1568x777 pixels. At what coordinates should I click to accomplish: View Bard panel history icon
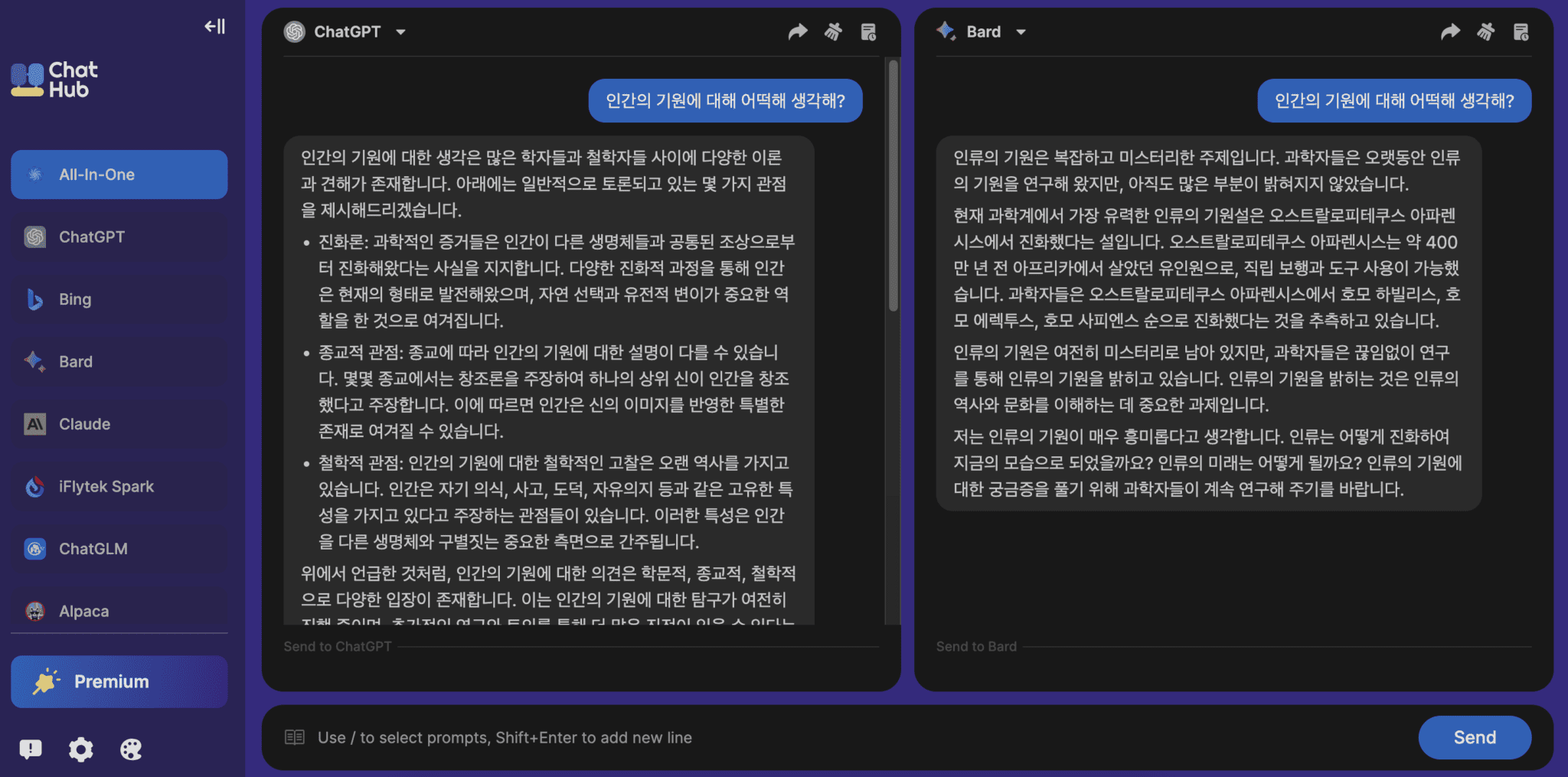[1521, 31]
